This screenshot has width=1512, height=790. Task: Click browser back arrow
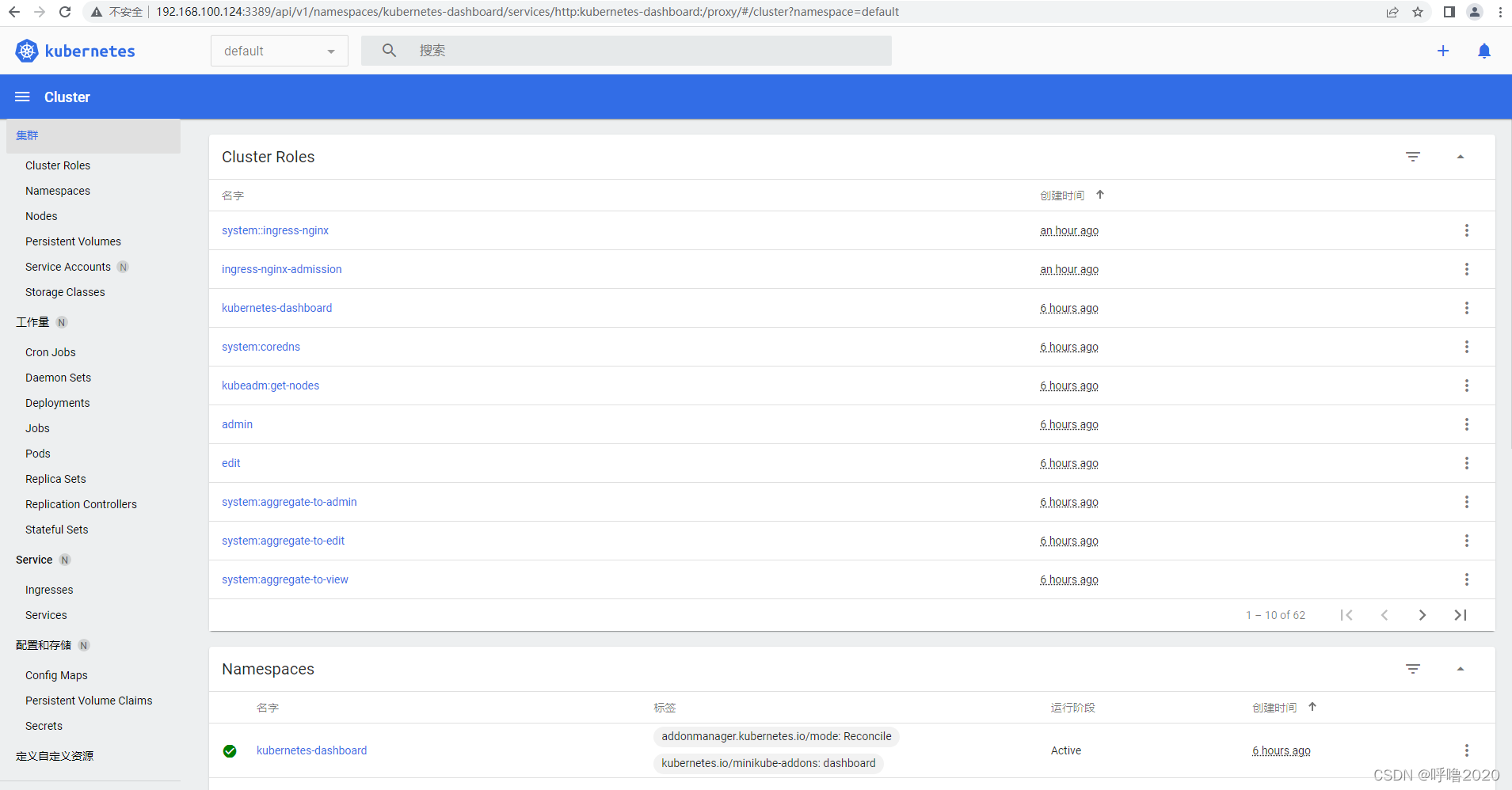(14, 12)
